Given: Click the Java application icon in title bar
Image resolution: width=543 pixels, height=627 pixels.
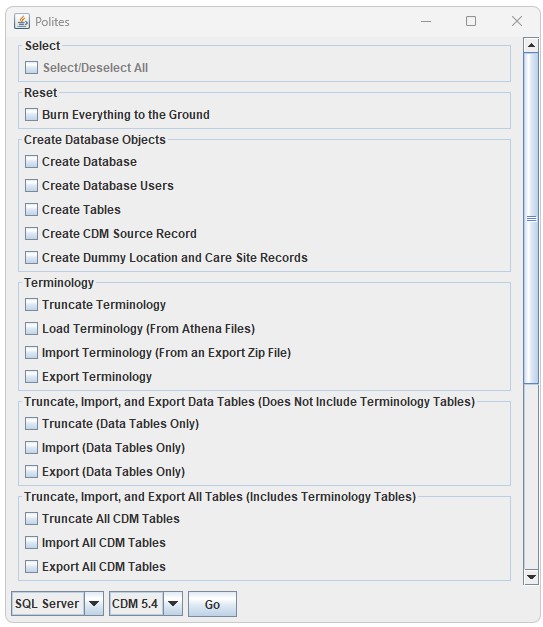Looking at the screenshot, I should point(22,21).
